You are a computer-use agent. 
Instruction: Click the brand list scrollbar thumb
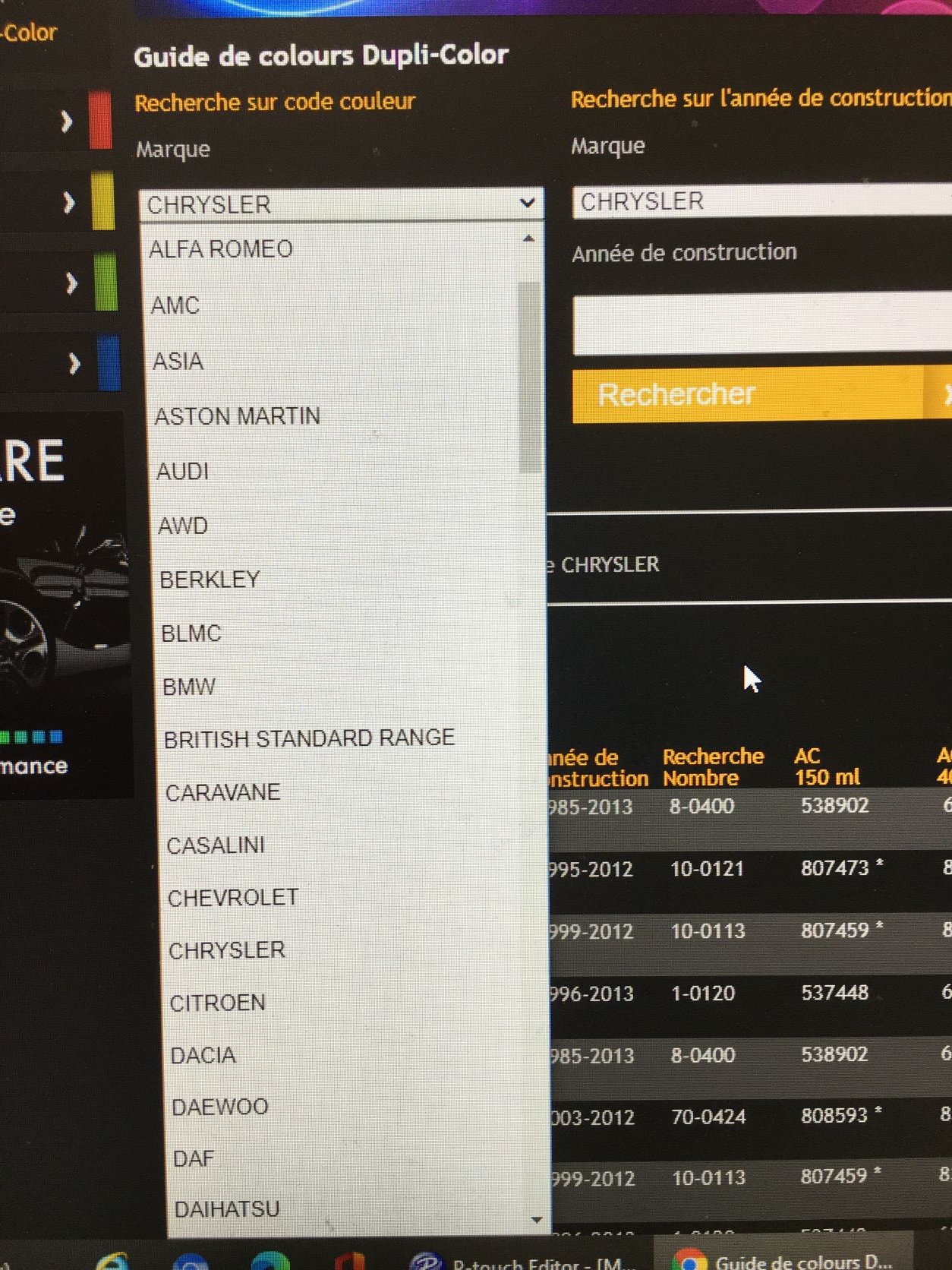(530, 377)
